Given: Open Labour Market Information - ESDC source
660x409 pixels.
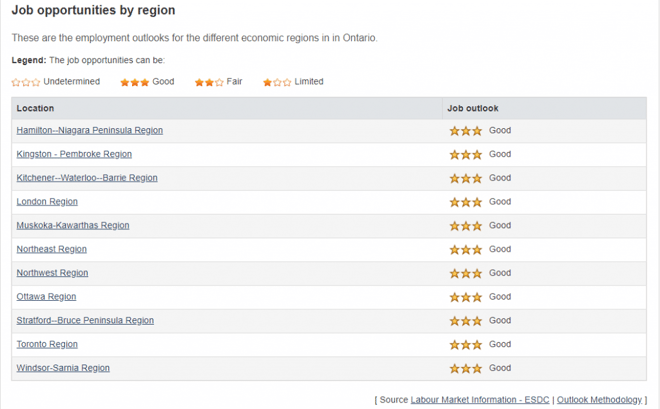Looking at the screenshot, I should 480,400.
